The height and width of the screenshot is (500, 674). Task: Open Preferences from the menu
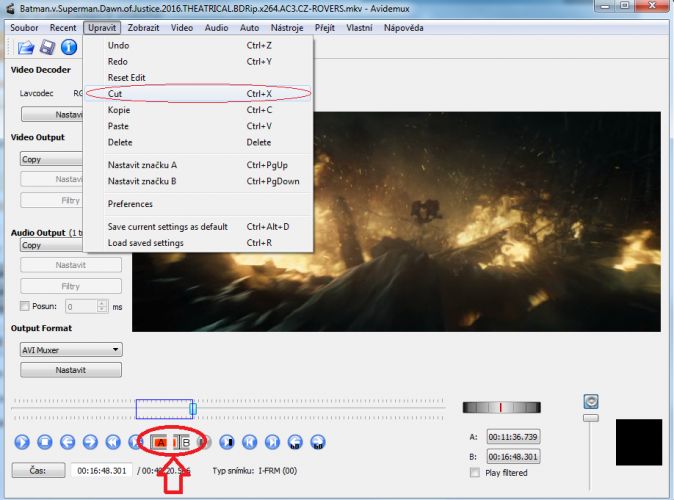click(x=198, y=204)
